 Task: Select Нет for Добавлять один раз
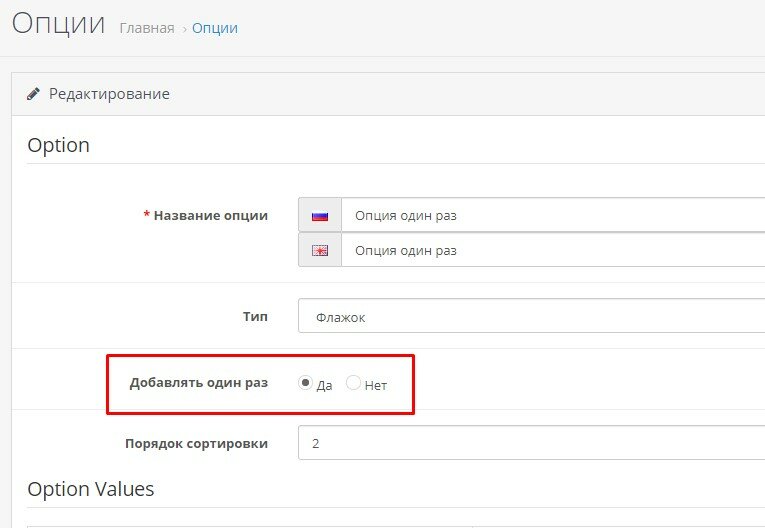(x=353, y=383)
